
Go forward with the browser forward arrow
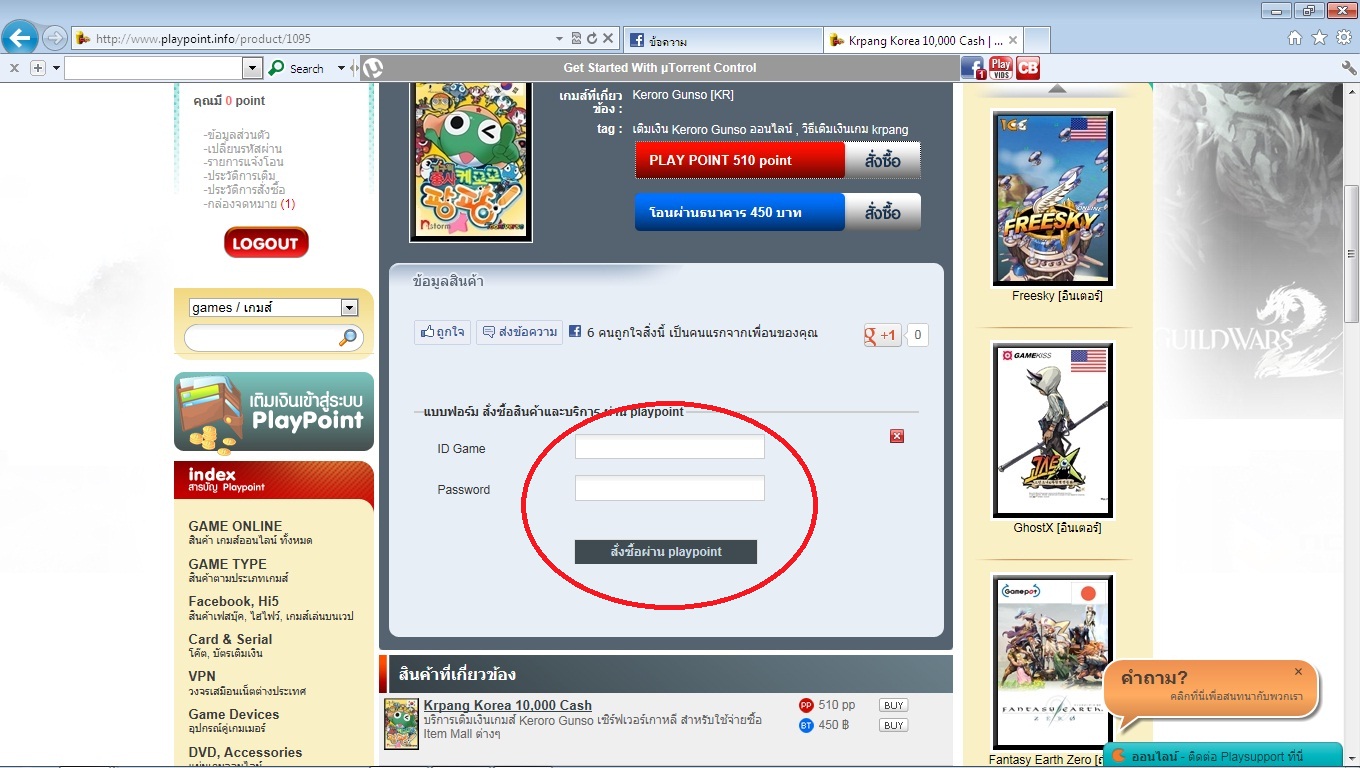pyautogui.click(x=55, y=38)
